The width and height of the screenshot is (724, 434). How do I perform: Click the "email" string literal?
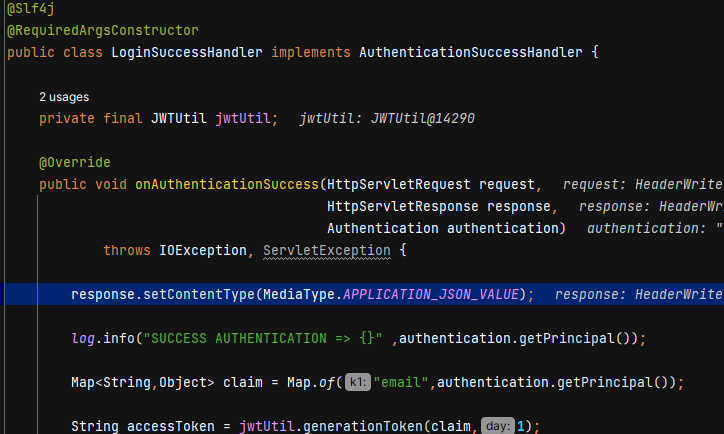click(x=401, y=382)
